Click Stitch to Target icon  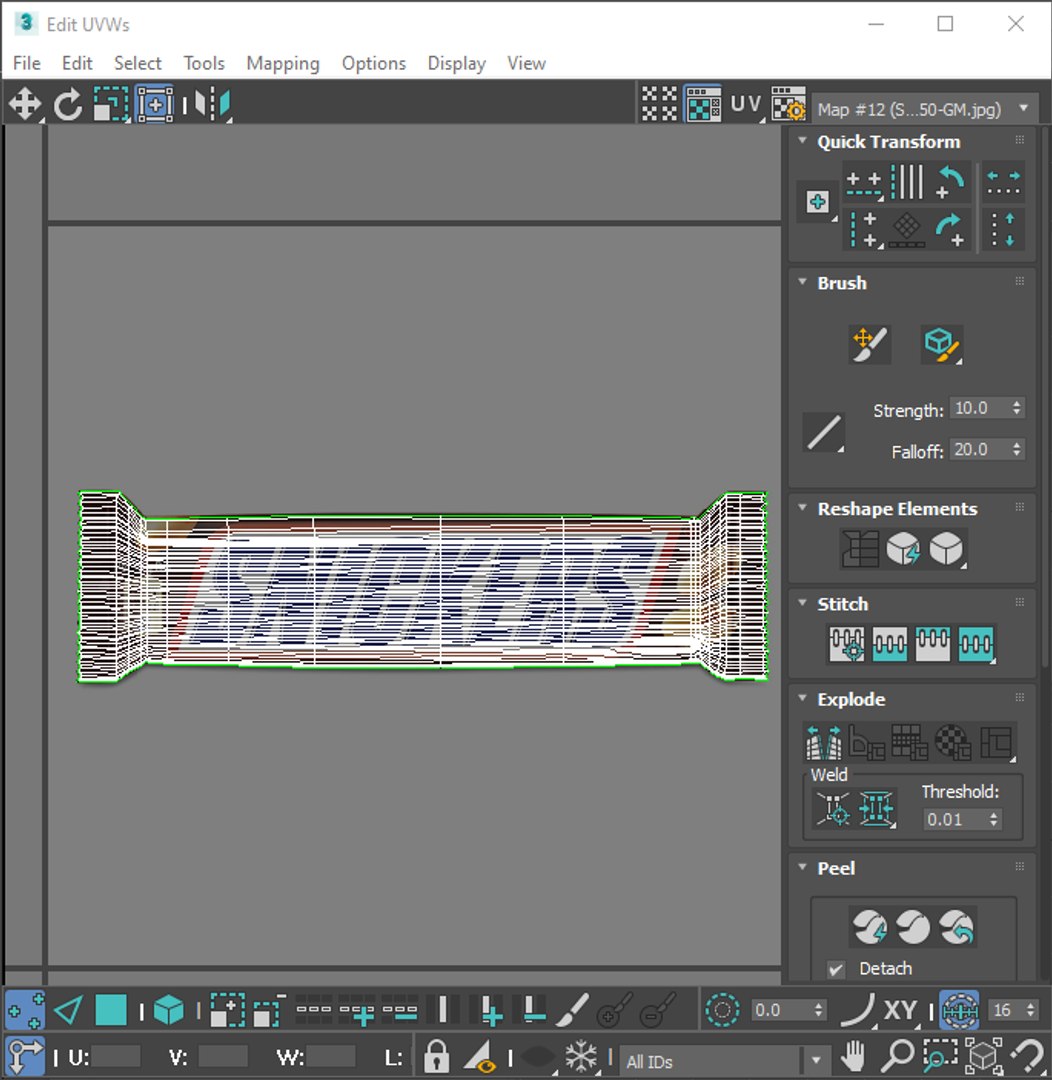tap(846, 644)
